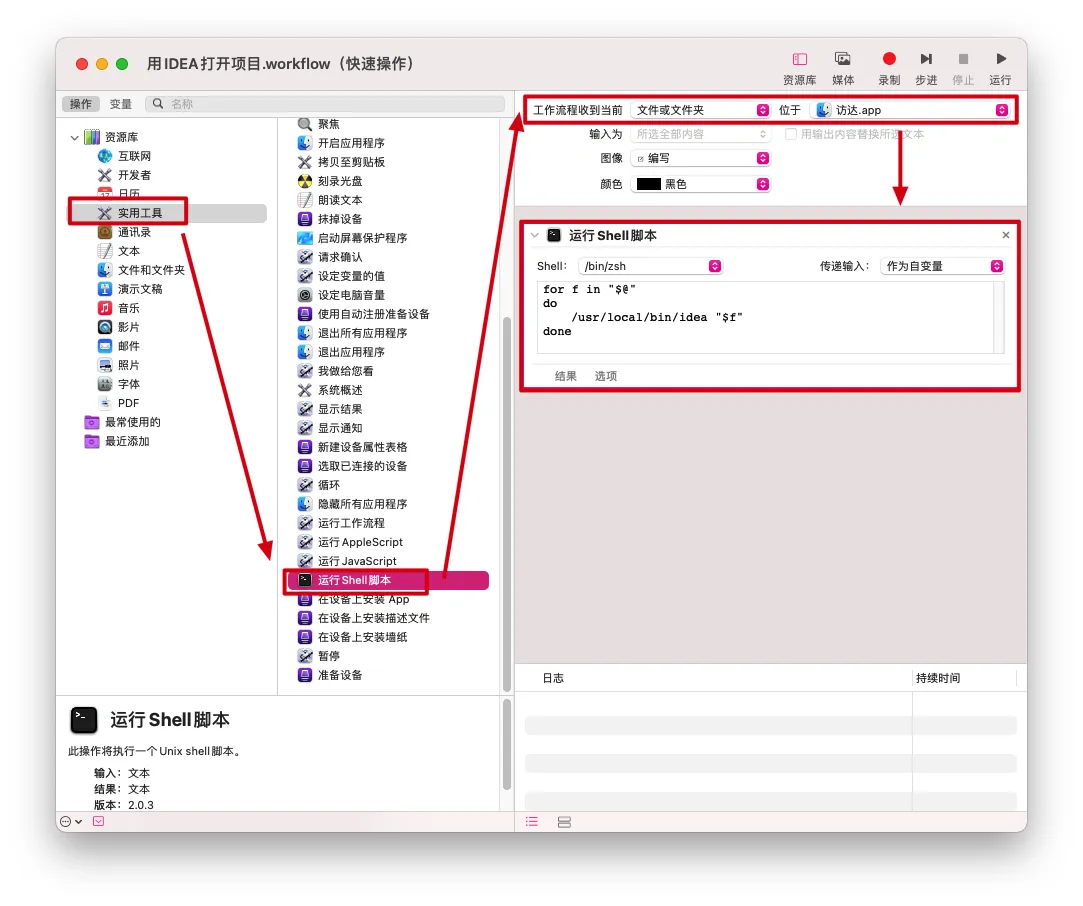1083x906 pixels.
Task: Toggle the description panel pink icon
Action: 99,822
